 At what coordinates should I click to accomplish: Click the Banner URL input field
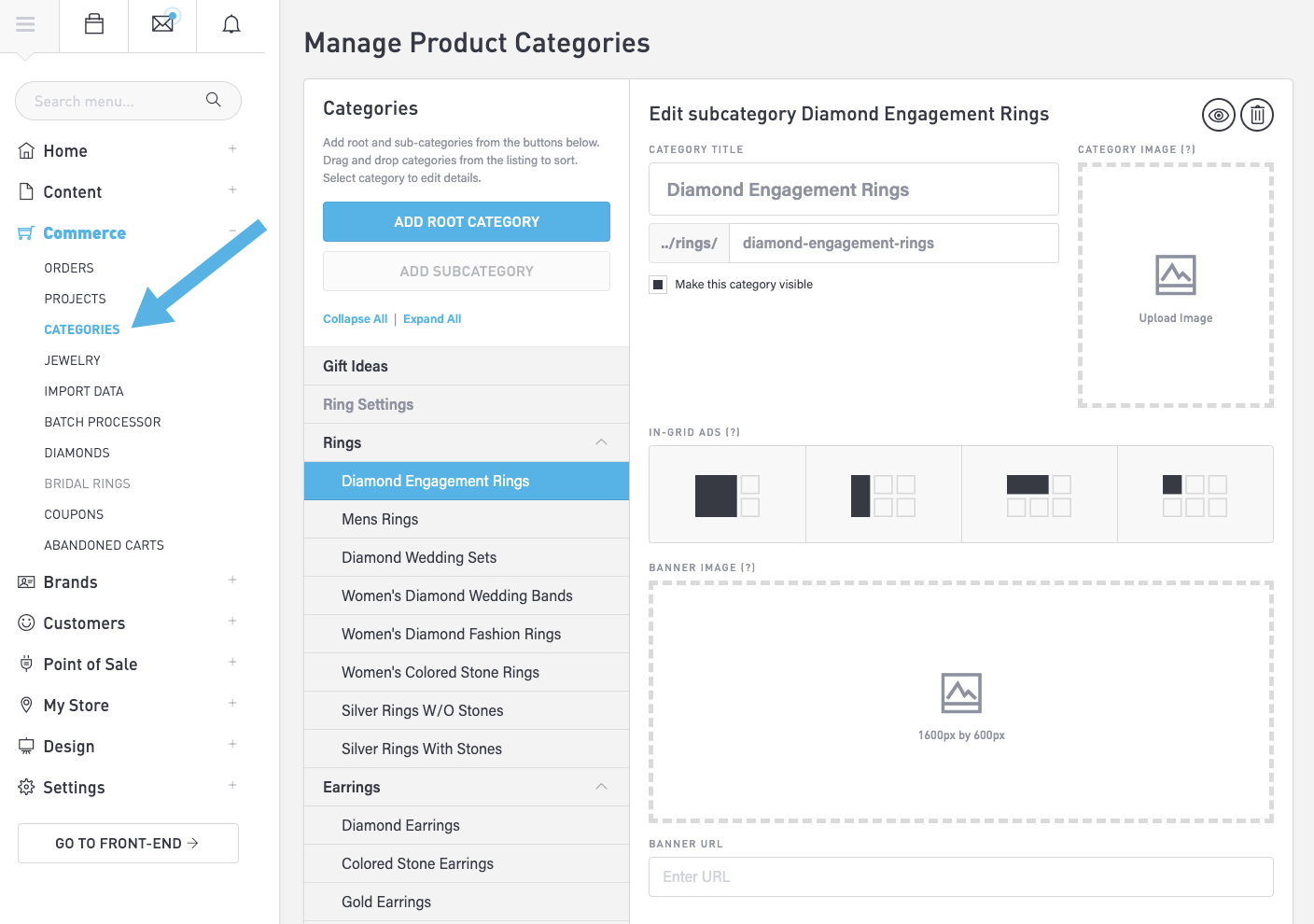click(960, 876)
